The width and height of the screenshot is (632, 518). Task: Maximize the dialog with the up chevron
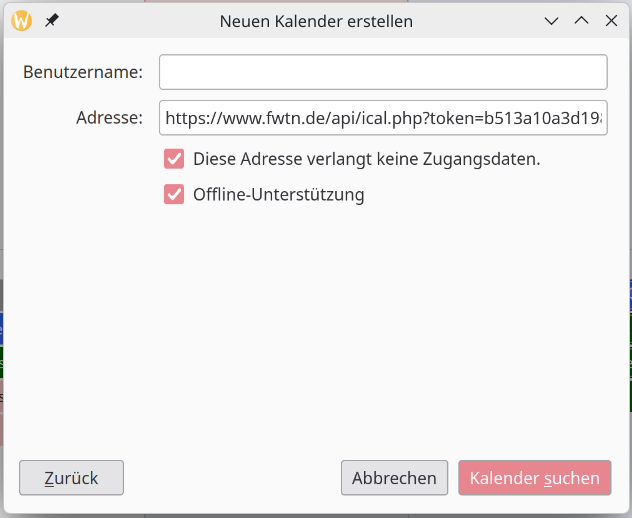tap(580, 20)
